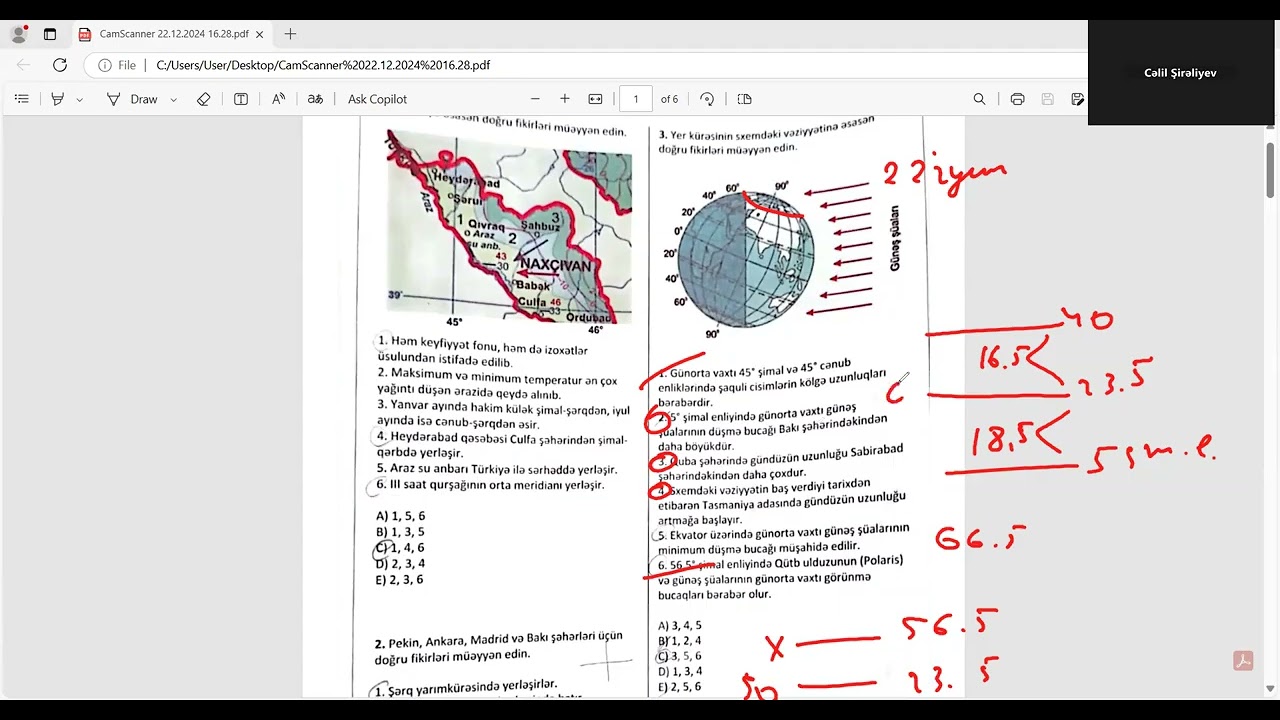1280x720 pixels.
Task: Activate the Draw tool
Action: pos(132,99)
